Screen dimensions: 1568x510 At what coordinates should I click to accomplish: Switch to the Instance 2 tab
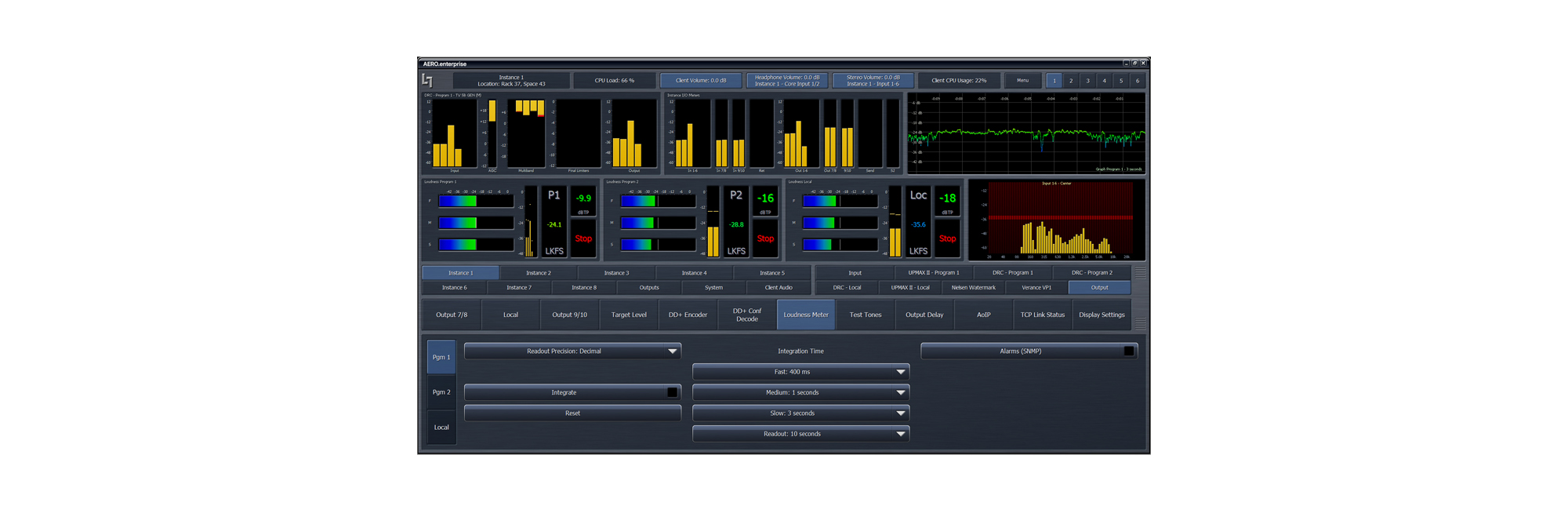(x=538, y=273)
